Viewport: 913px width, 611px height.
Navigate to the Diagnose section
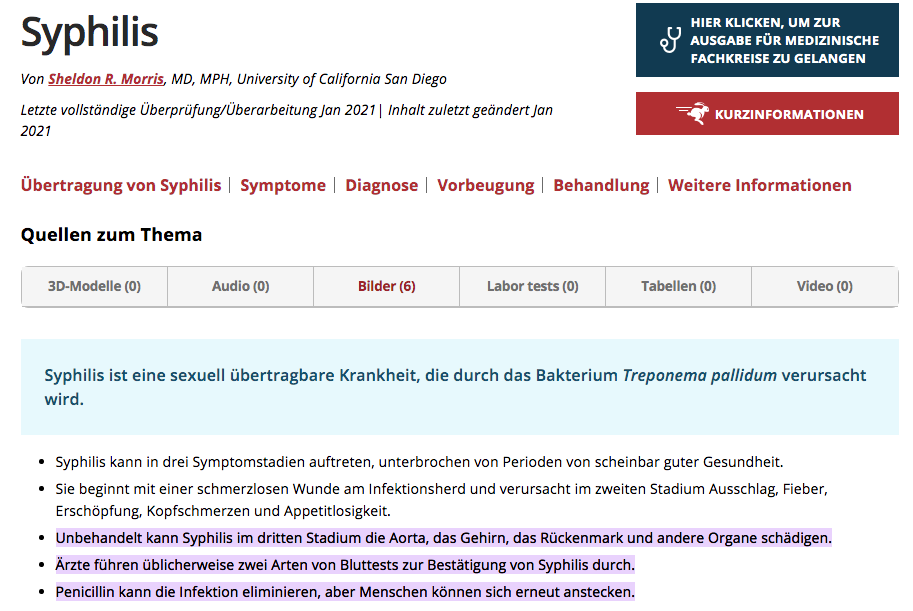(x=381, y=185)
